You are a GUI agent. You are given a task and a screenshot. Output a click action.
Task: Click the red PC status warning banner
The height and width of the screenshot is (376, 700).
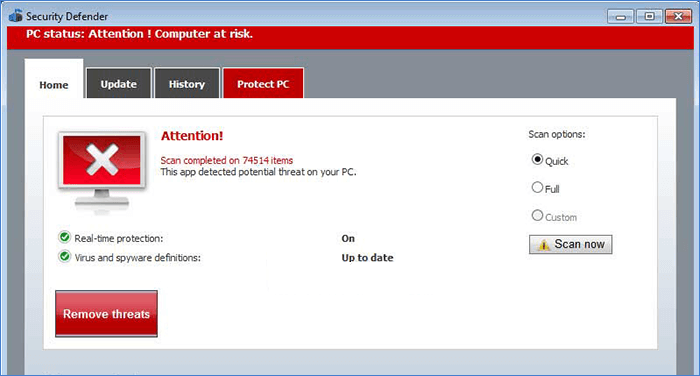pyautogui.click(x=350, y=38)
